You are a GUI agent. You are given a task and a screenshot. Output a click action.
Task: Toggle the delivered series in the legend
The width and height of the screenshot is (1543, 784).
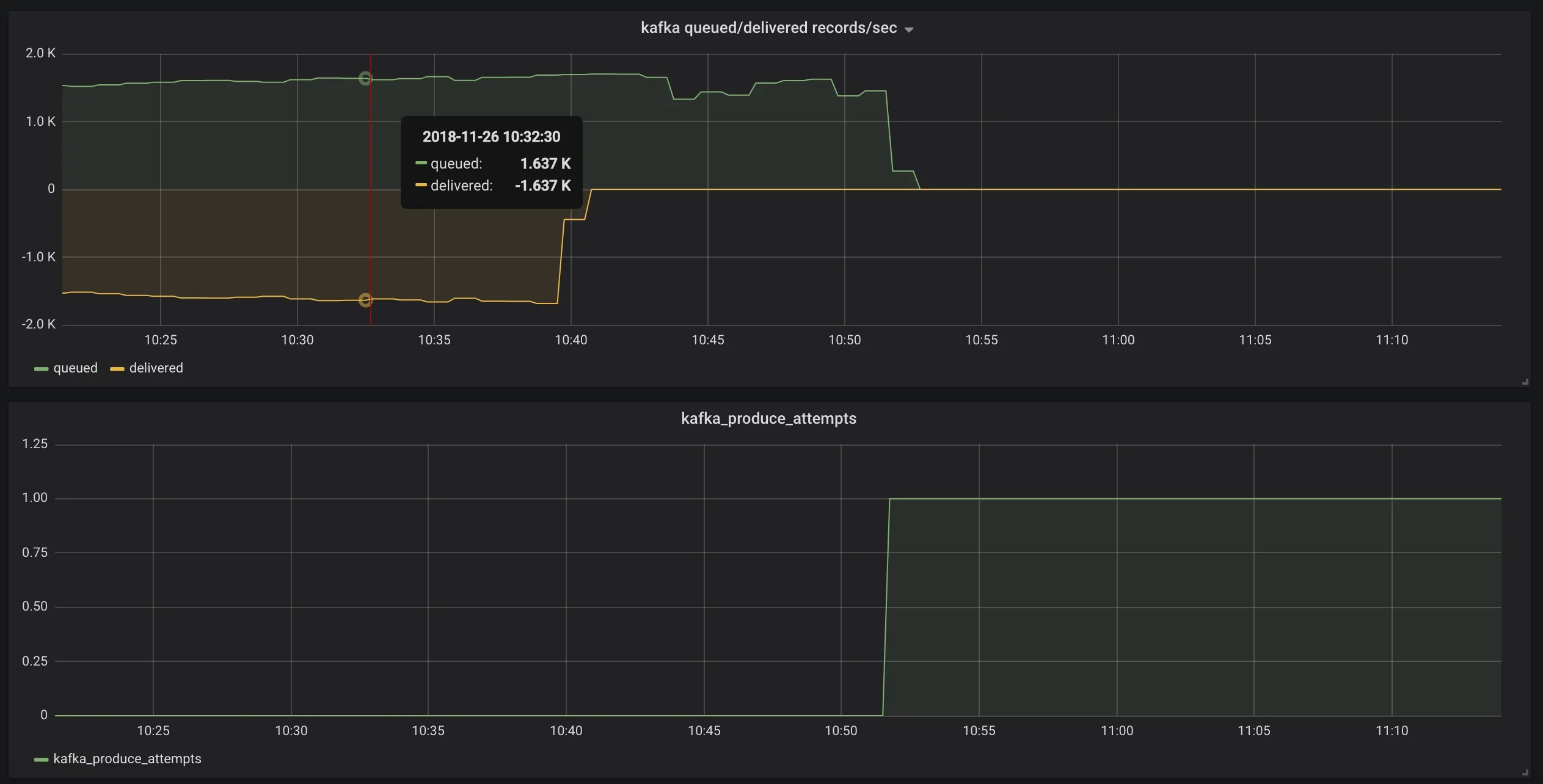(156, 368)
